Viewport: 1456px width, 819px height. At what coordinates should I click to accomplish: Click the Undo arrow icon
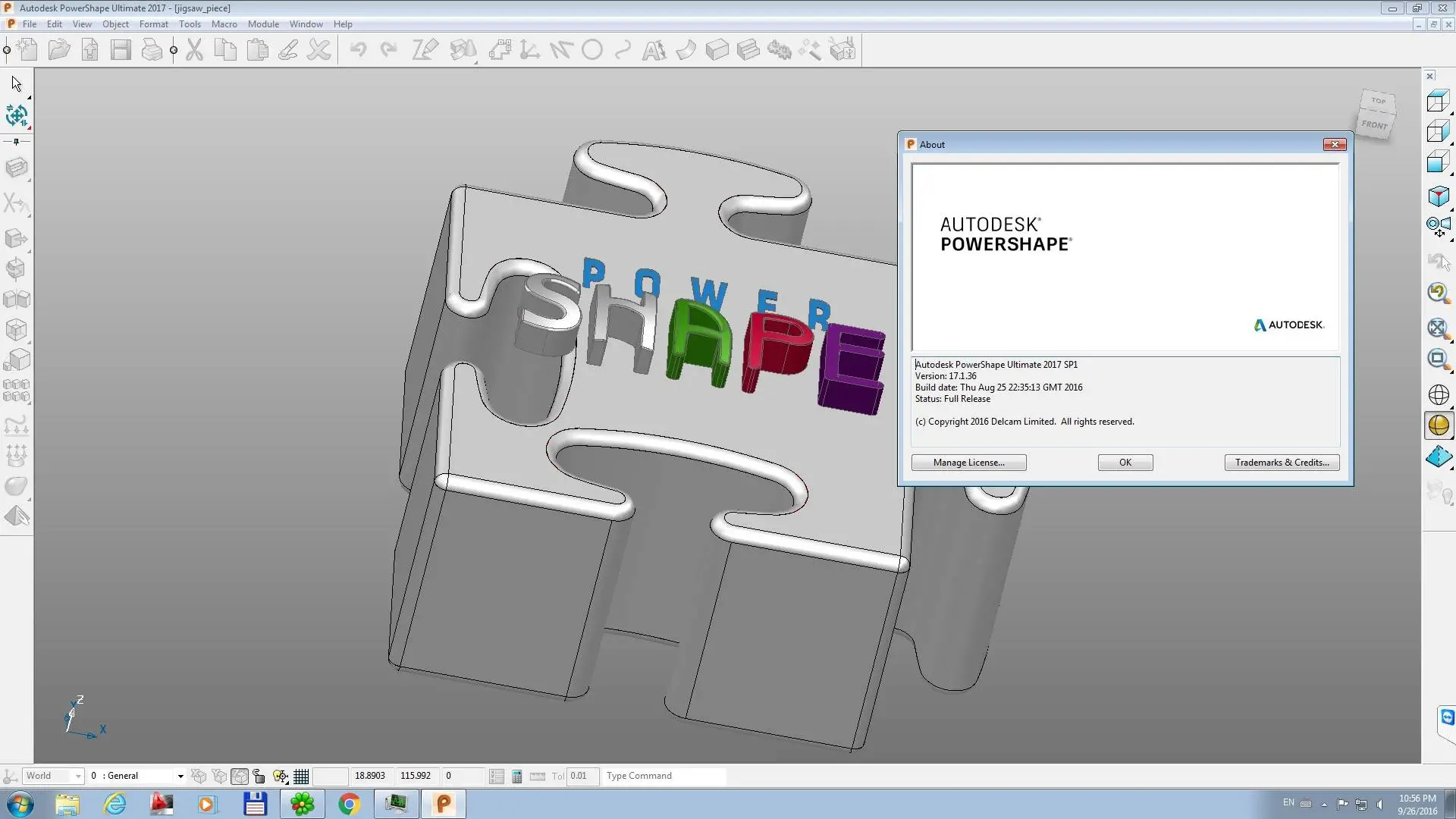coord(358,50)
